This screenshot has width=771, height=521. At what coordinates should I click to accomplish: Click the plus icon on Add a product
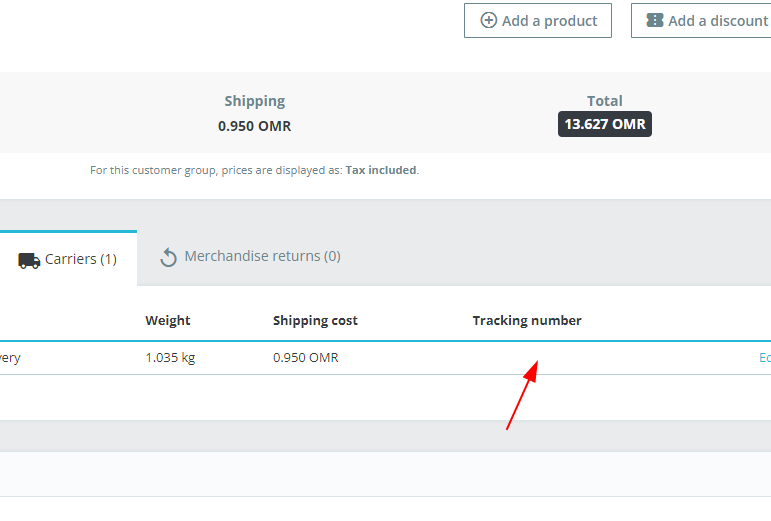tap(489, 20)
